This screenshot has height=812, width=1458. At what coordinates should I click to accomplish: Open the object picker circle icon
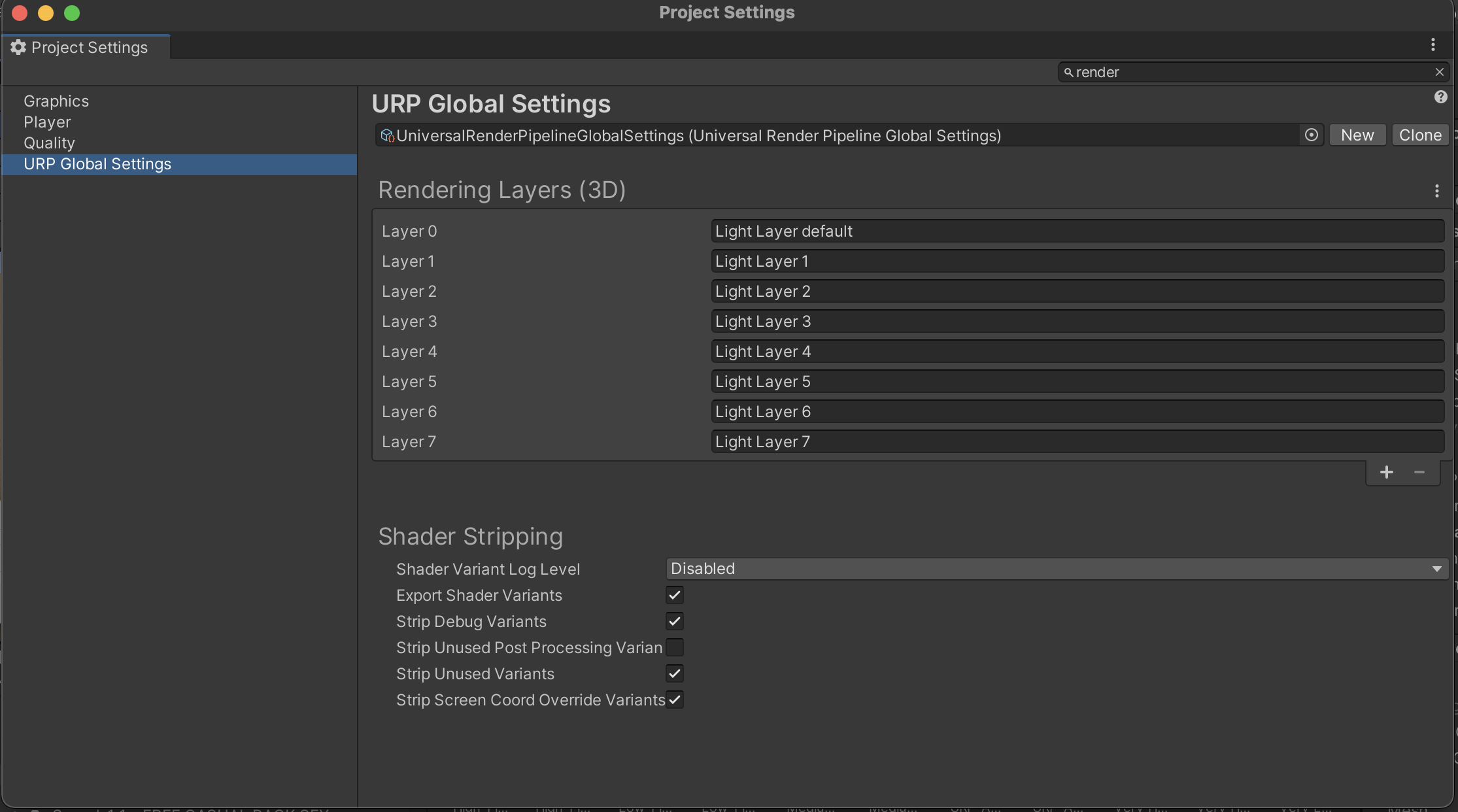pyautogui.click(x=1311, y=135)
